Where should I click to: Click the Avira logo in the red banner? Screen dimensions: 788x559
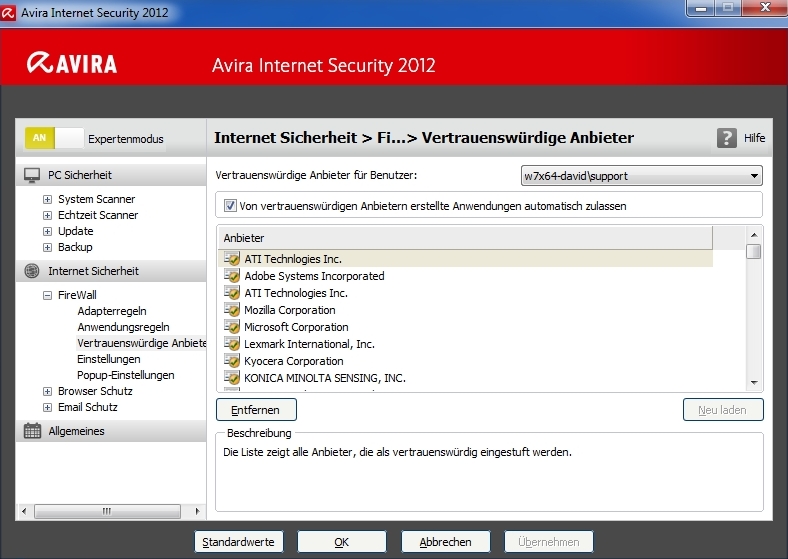coord(71,63)
